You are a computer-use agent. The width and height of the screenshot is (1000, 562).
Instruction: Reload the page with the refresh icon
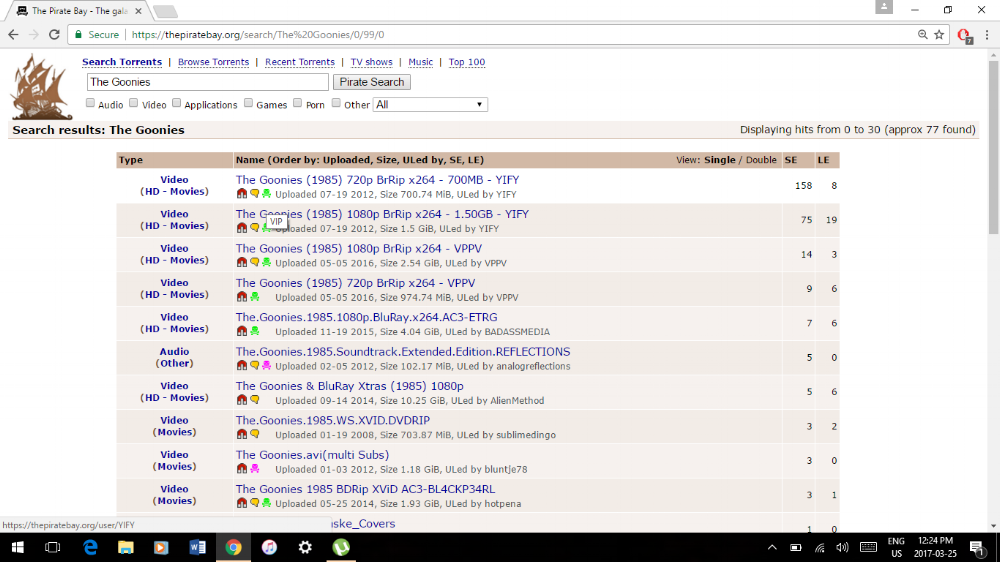coord(54,35)
